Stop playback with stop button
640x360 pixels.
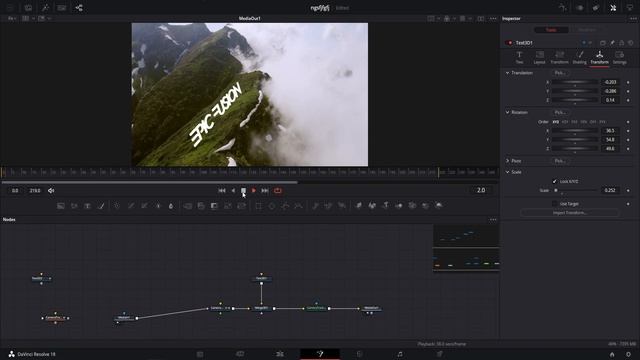pyautogui.click(x=243, y=191)
